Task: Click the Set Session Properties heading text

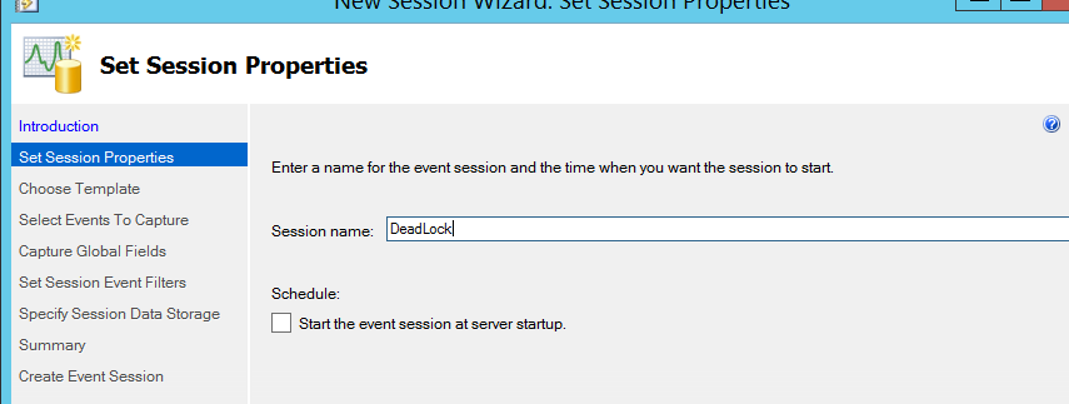Action: tap(233, 66)
